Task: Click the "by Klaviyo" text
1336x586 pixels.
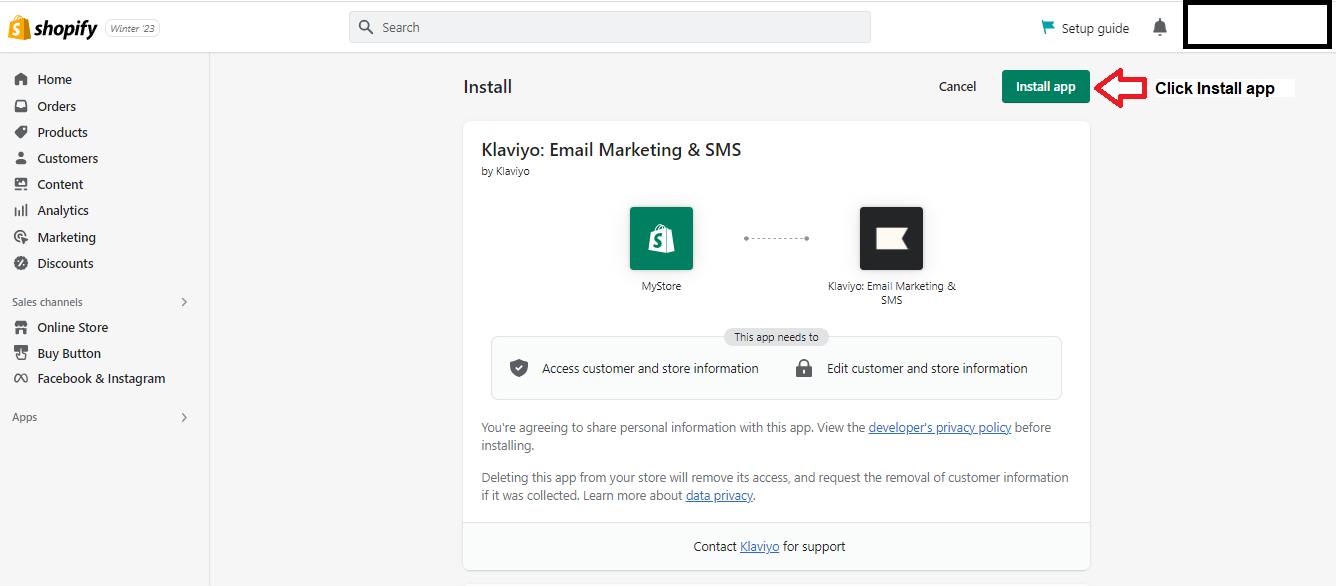Action: point(505,171)
